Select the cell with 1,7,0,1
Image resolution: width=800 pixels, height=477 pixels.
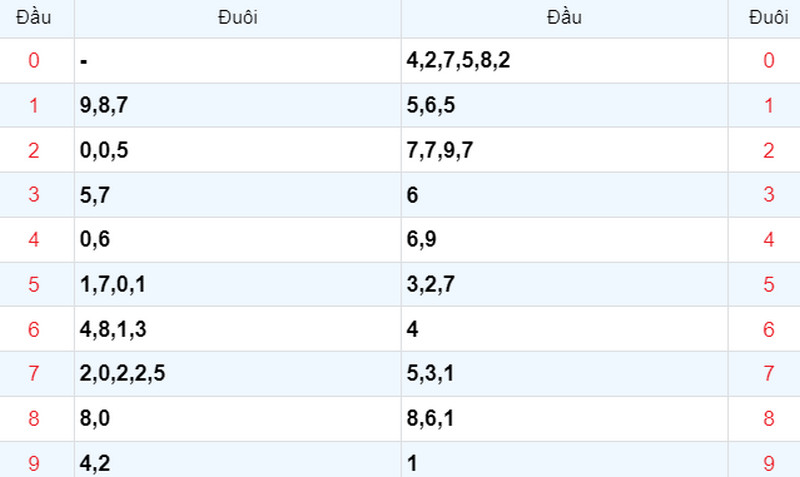(238, 284)
